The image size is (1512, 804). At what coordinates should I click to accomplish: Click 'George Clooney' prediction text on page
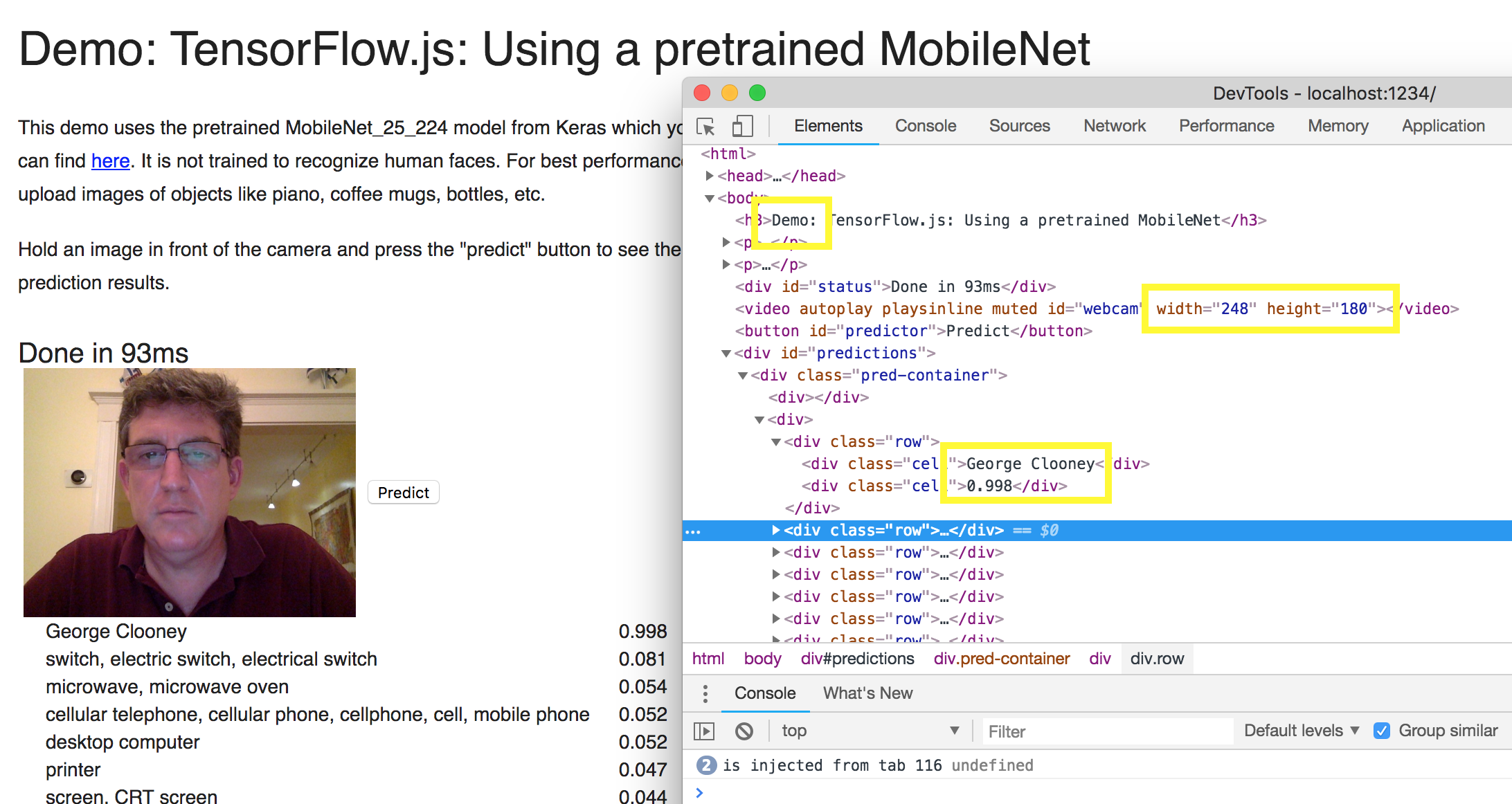[116, 631]
